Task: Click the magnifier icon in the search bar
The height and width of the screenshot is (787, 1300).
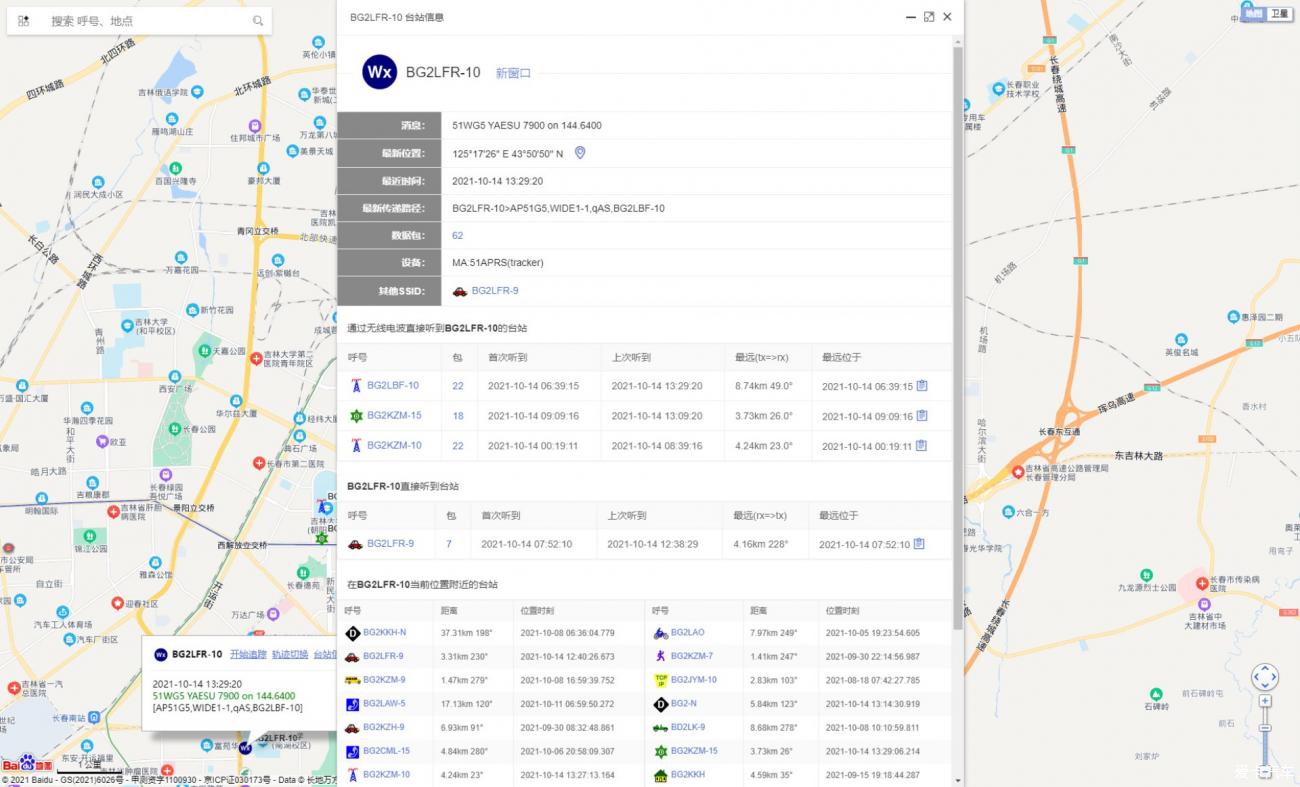Action: click(x=258, y=20)
